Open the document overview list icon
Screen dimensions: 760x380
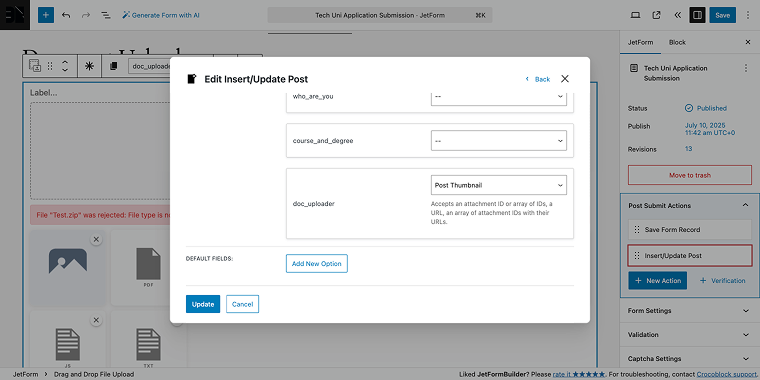pyautogui.click(x=106, y=15)
